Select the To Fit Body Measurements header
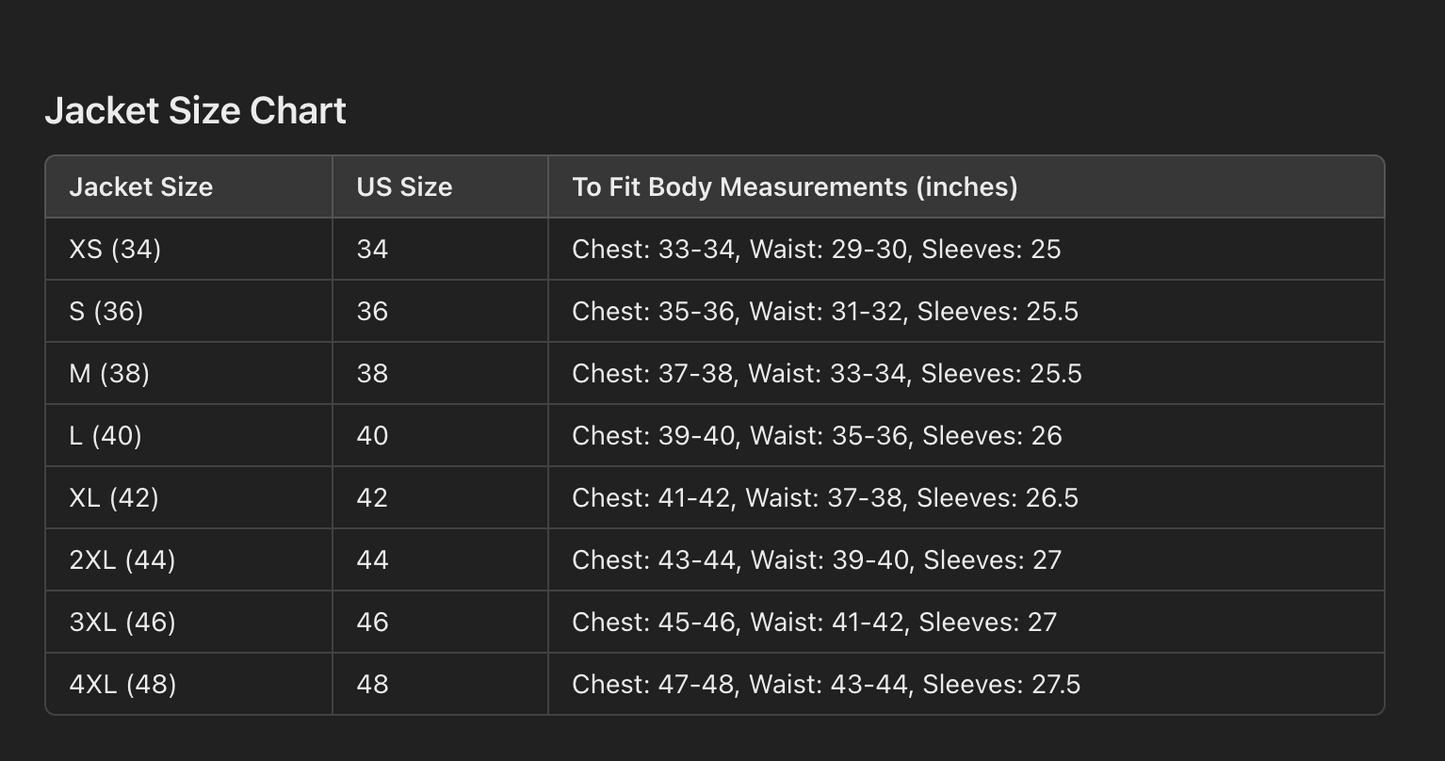 click(795, 187)
